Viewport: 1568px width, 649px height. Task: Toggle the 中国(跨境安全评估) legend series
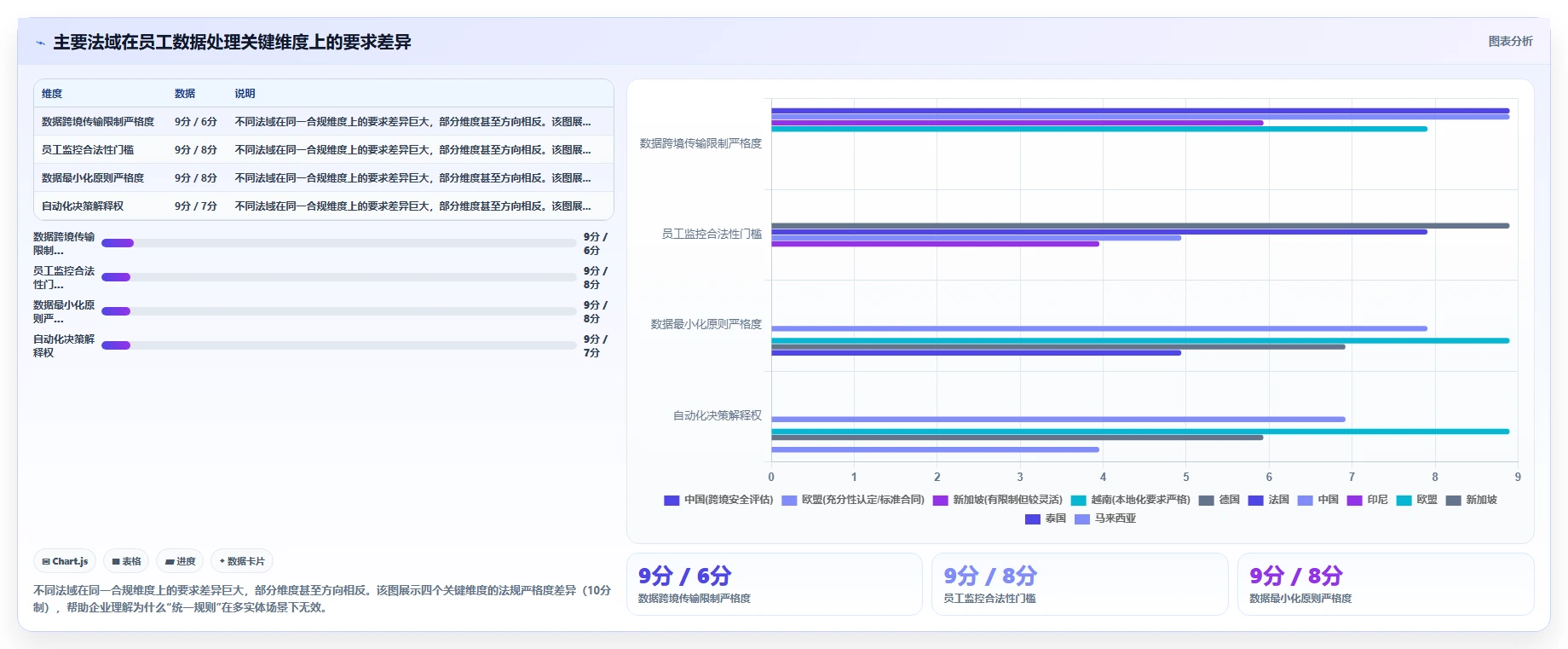718,500
